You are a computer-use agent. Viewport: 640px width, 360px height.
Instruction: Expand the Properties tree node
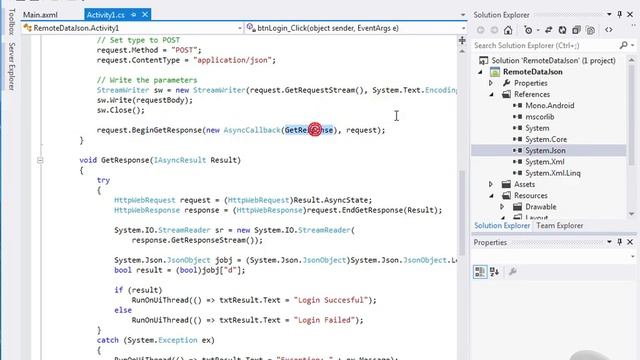point(491,83)
